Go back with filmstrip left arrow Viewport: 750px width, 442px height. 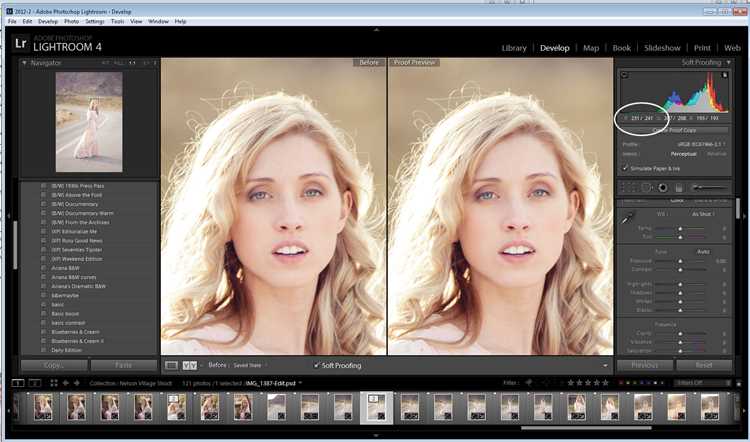pyautogui.click(x=66, y=383)
